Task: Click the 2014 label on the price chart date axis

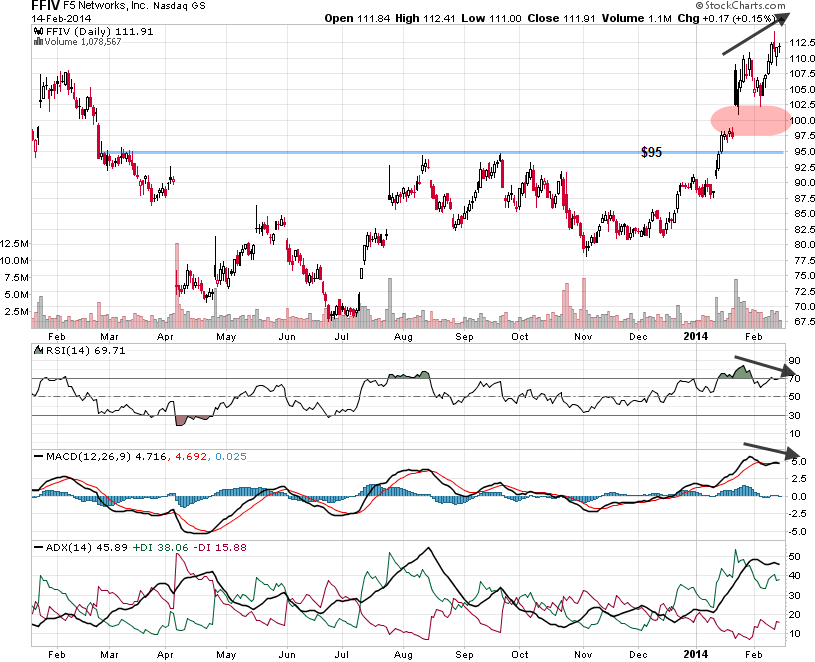Action: tap(696, 337)
